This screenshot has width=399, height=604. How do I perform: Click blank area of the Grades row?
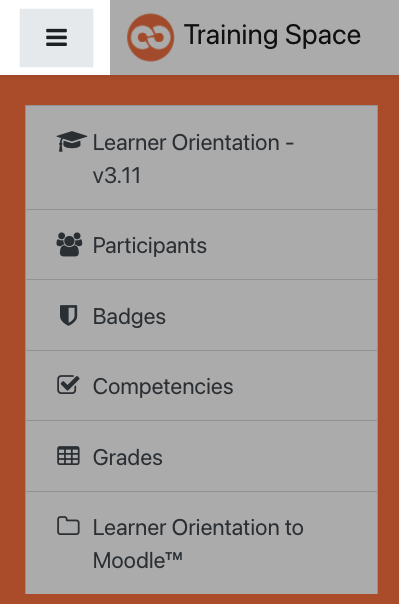[x=270, y=456]
